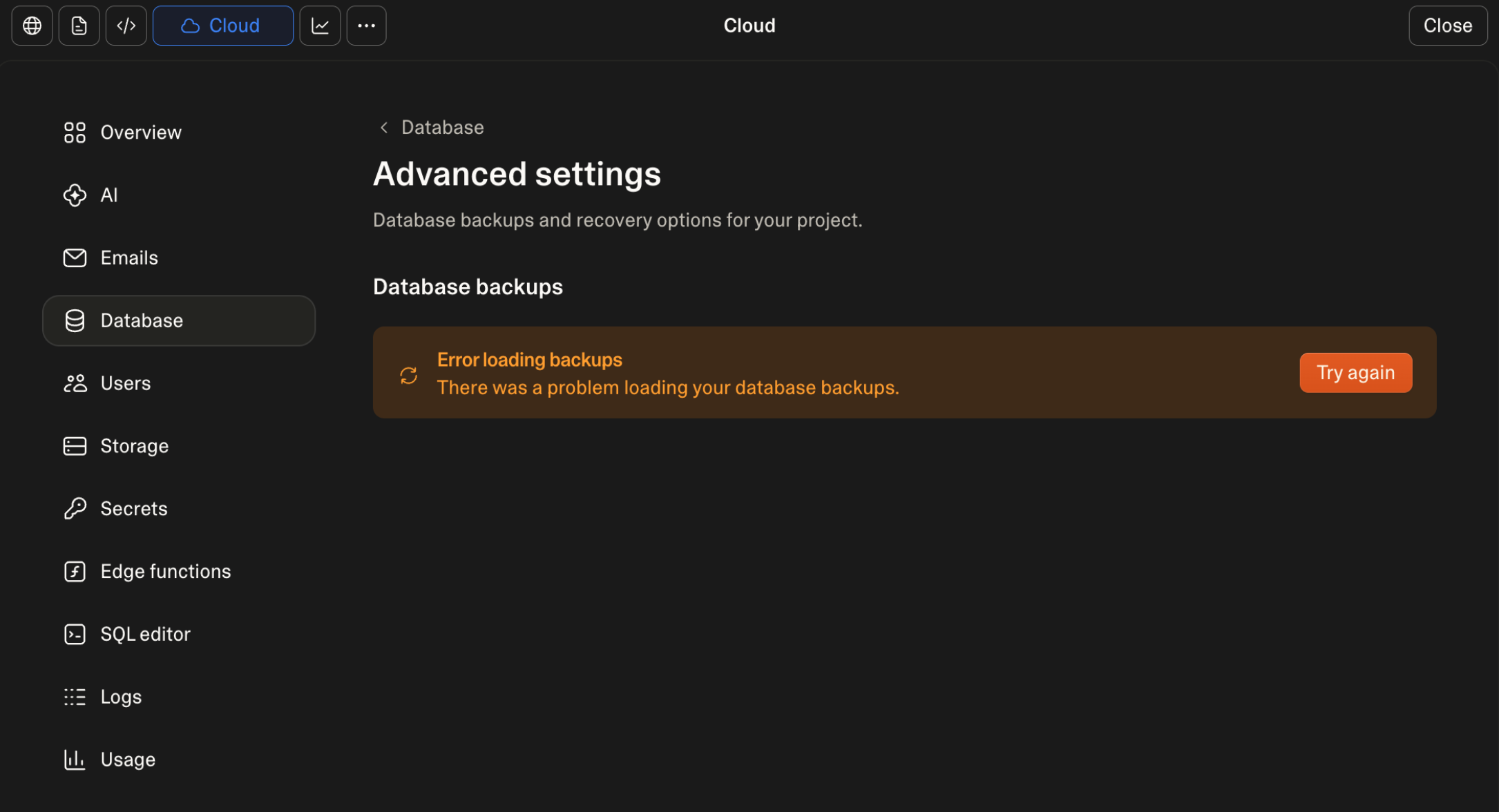Open Edge functions in the sidebar

(179, 572)
